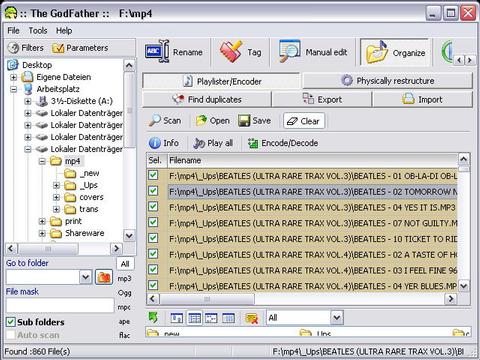
Task: Launch Encode/Decode
Action: (283, 143)
